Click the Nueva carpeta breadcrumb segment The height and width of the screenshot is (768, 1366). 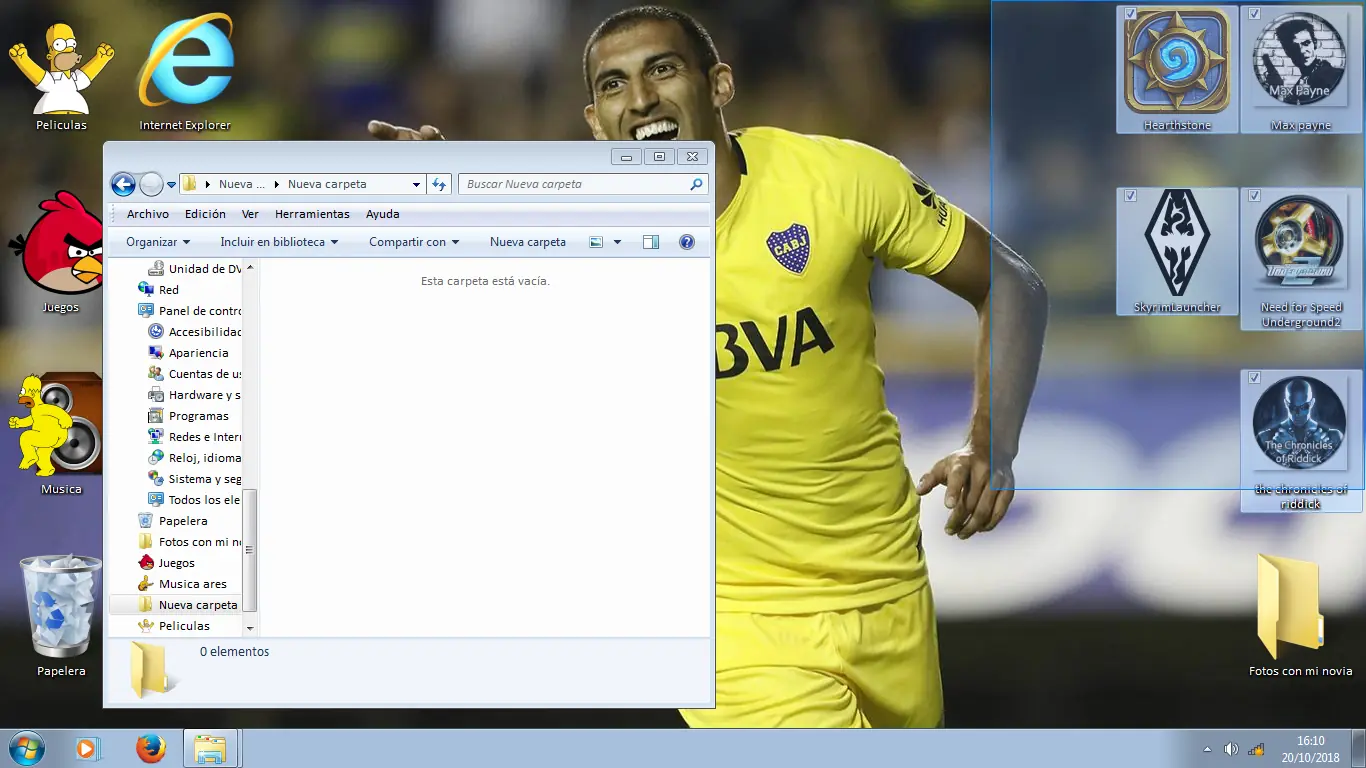pos(327,184)
